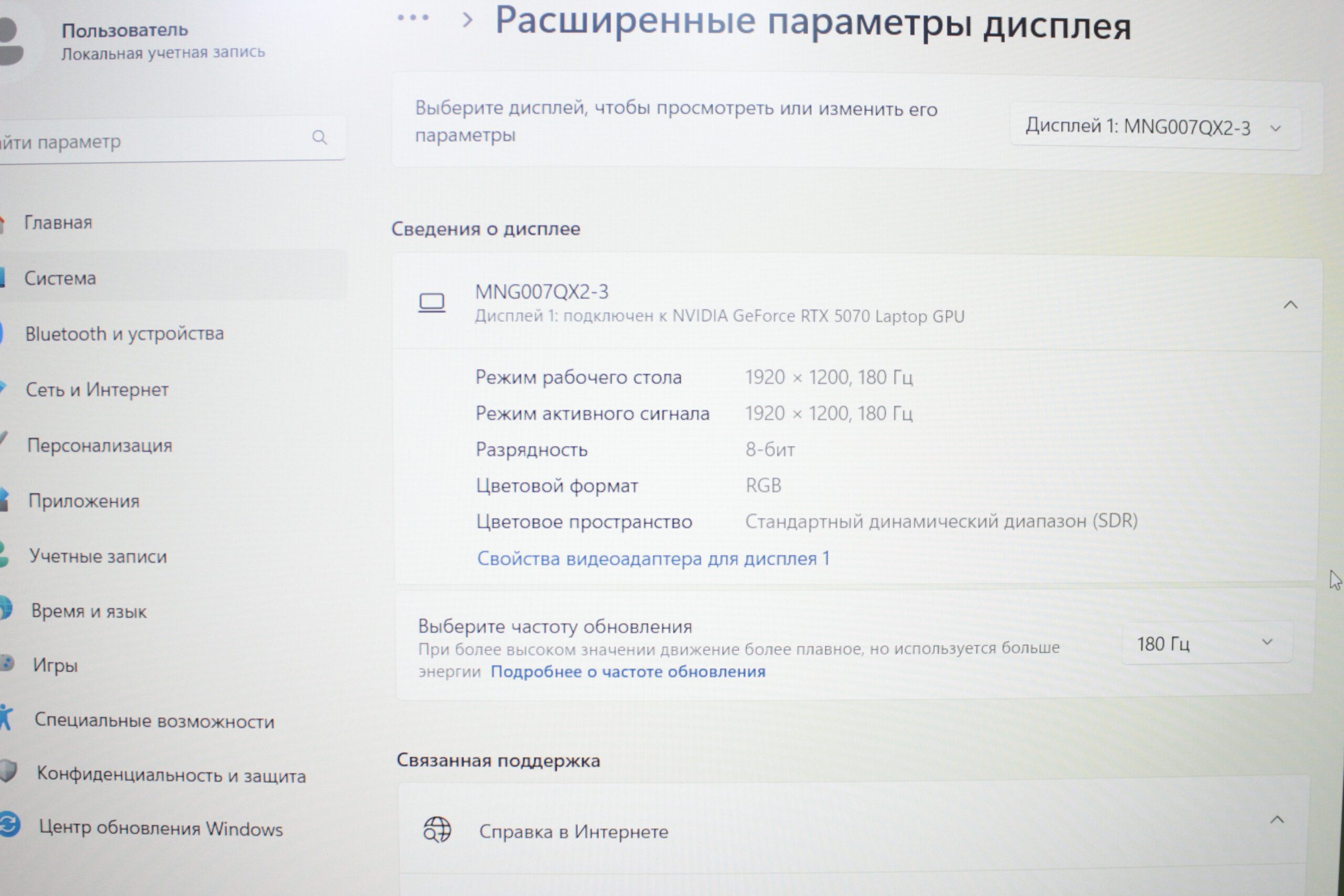This screenshot has width=1344, height=896.
Task: Go to the Главная section
Action: [x=58, y=222]
